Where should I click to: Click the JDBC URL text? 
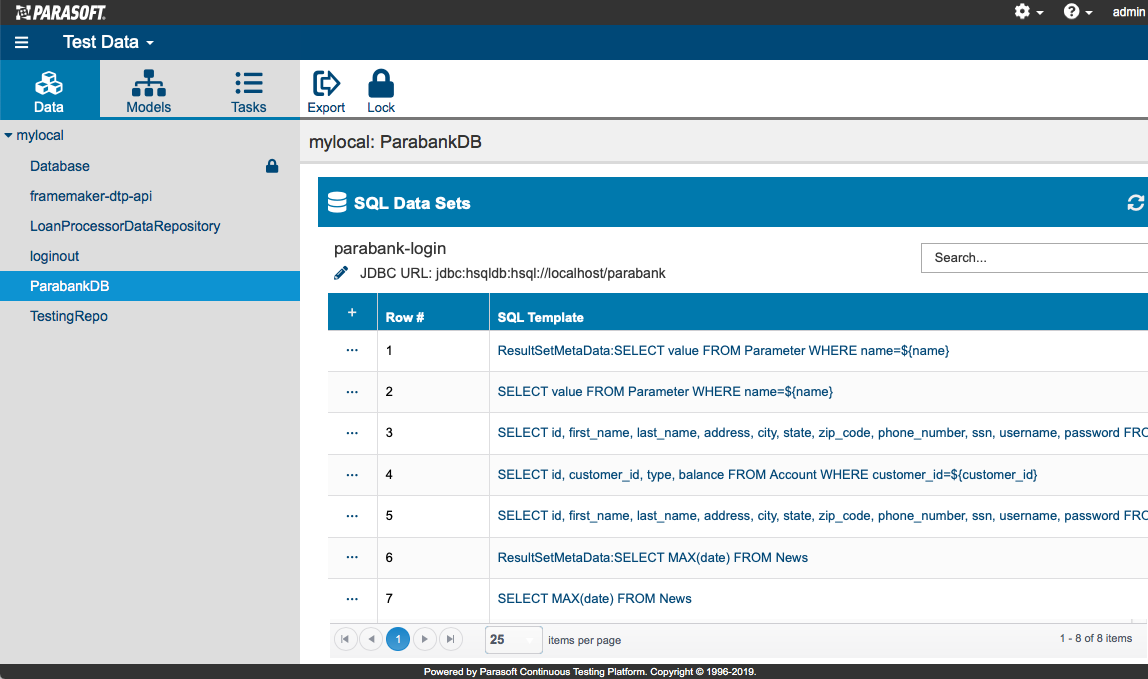(512, 273)
